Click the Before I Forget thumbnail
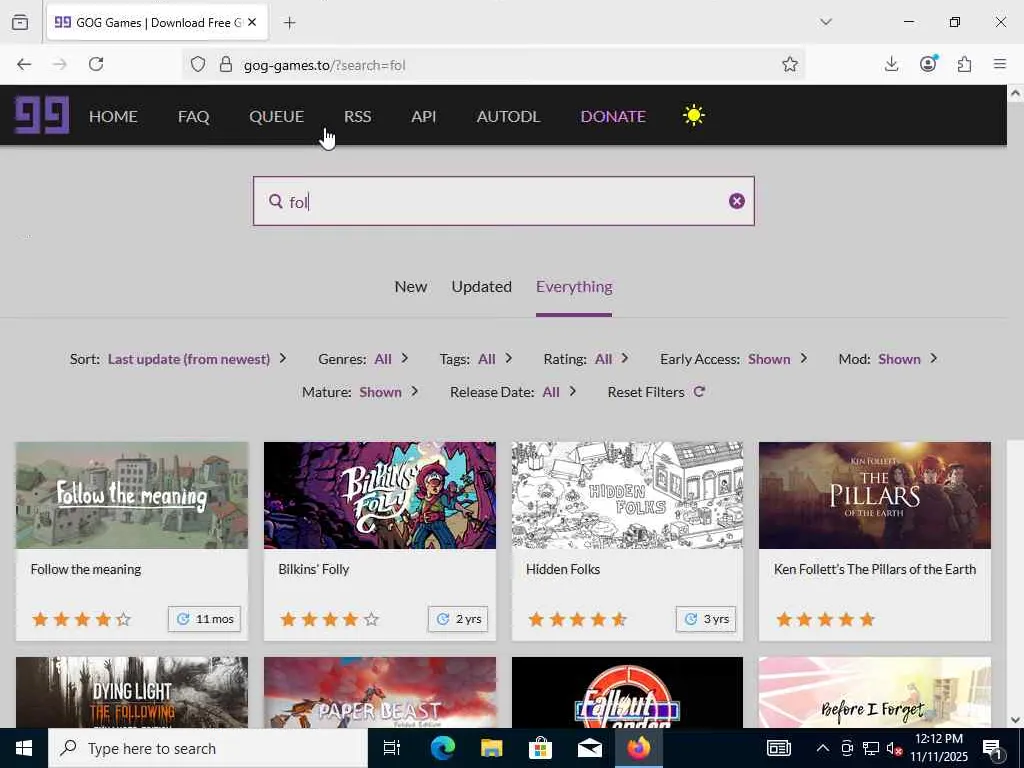The image size is (1024, 768). (874, 693)
